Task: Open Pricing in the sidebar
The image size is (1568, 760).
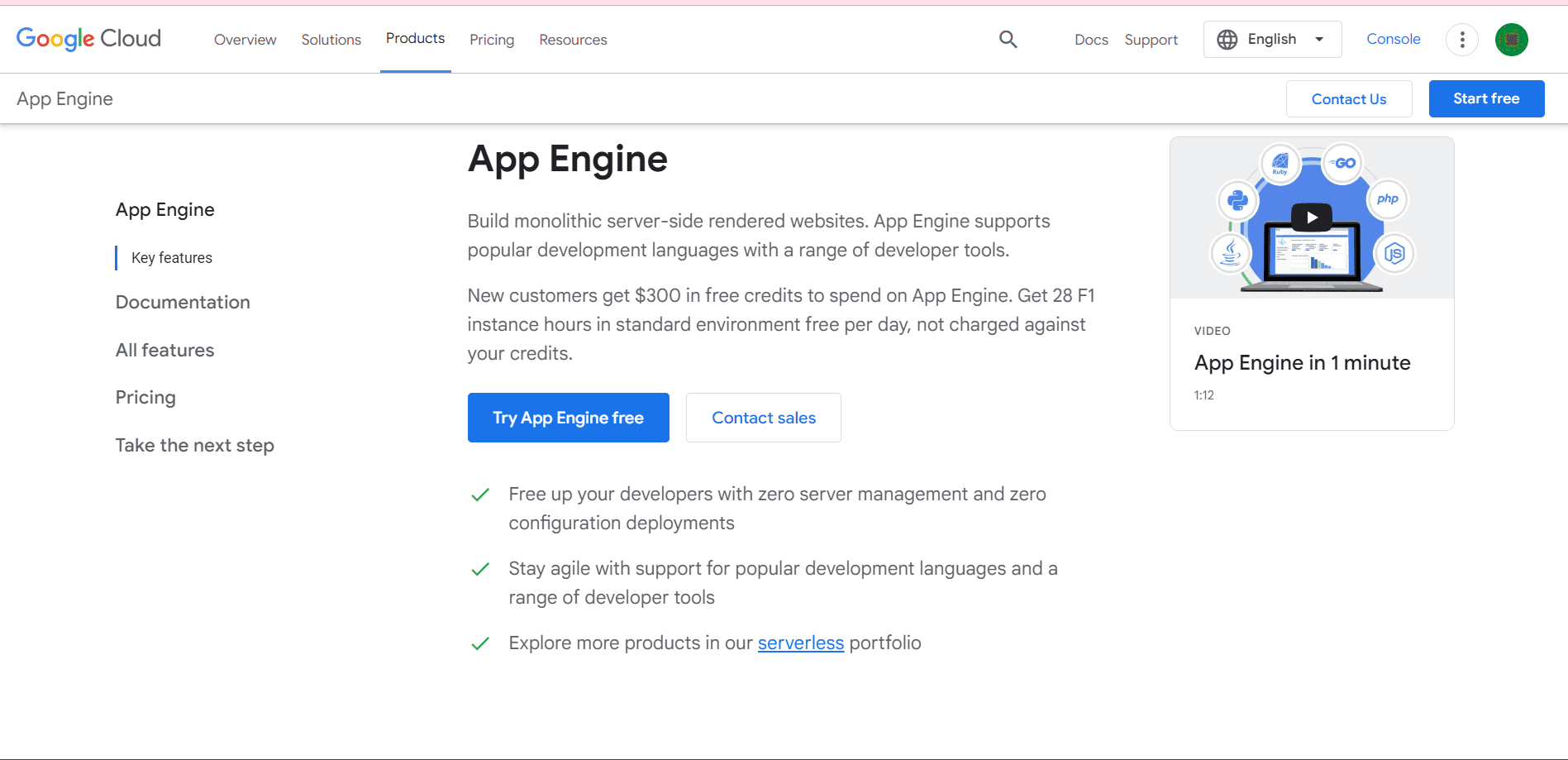Action: pos(145,397)
